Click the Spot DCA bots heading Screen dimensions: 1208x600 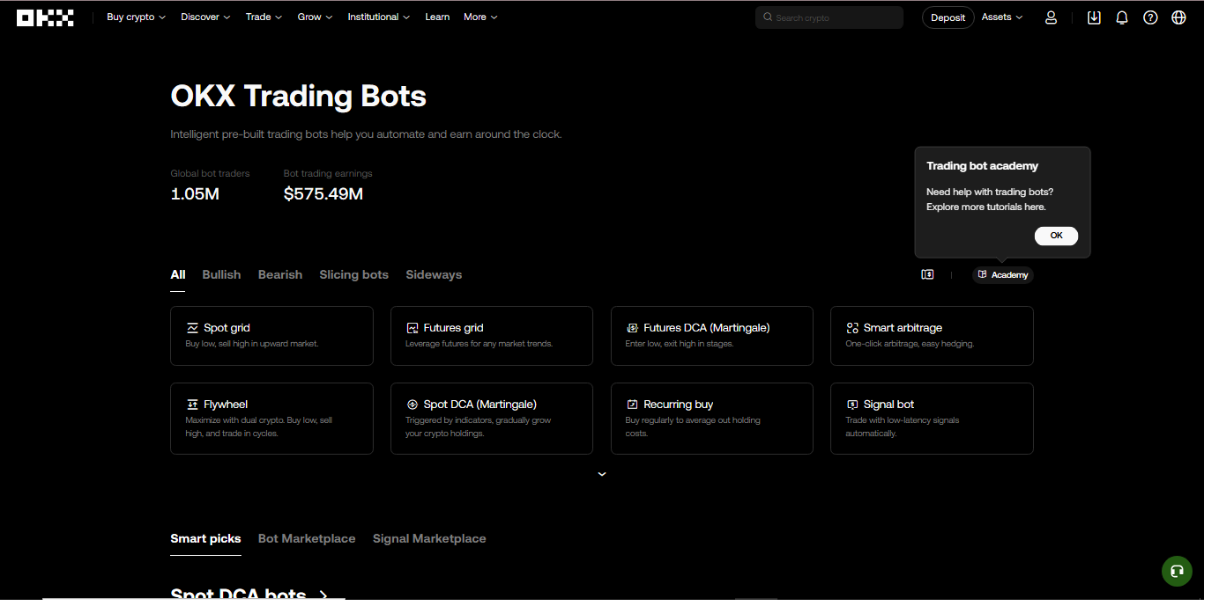[x=238, y=594]
